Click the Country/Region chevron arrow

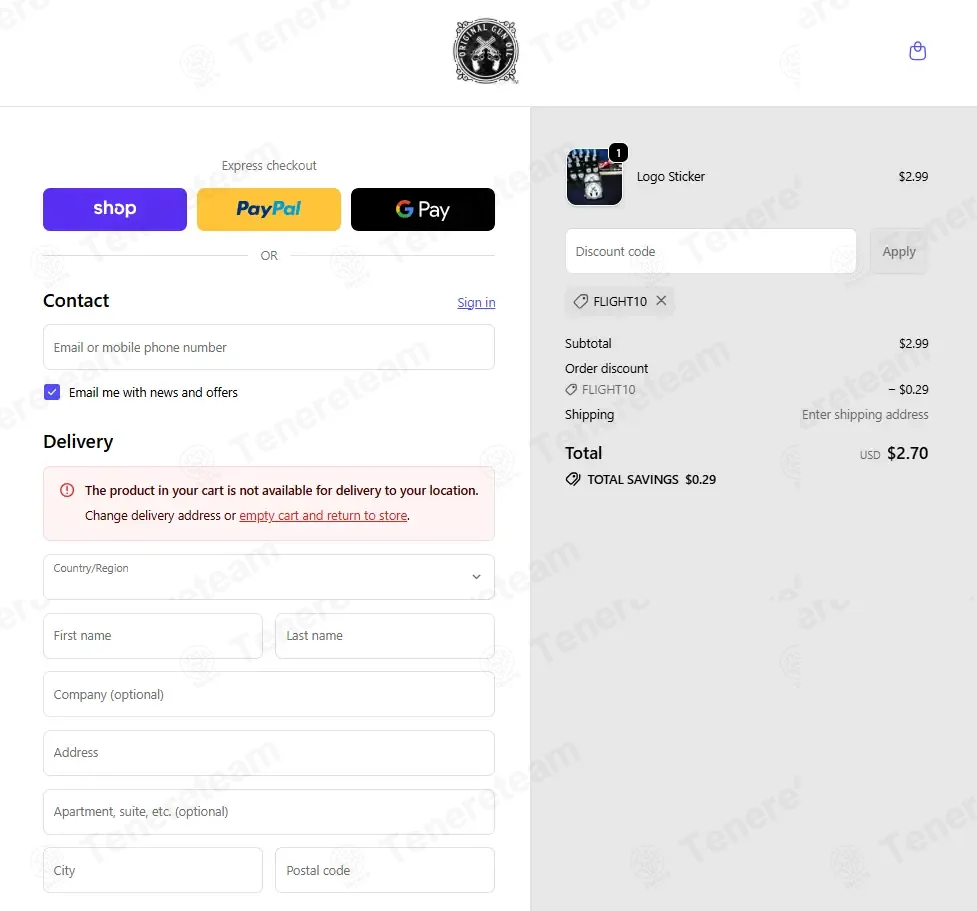click(476, 577)
